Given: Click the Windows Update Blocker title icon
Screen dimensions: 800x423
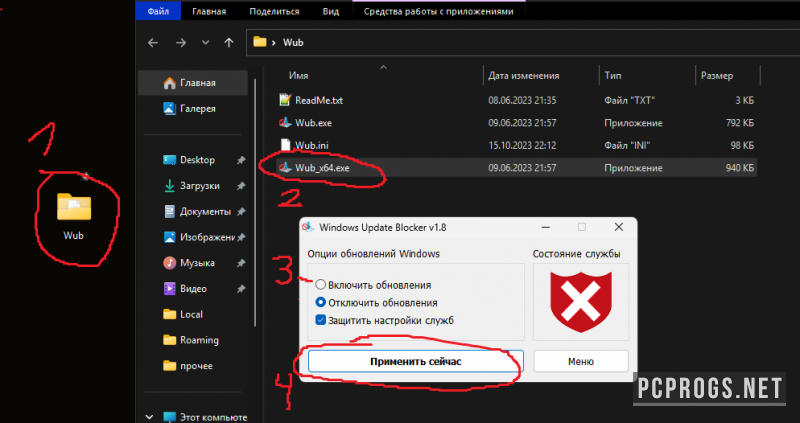Looking at the screenshot, I should tap(308, 228).
